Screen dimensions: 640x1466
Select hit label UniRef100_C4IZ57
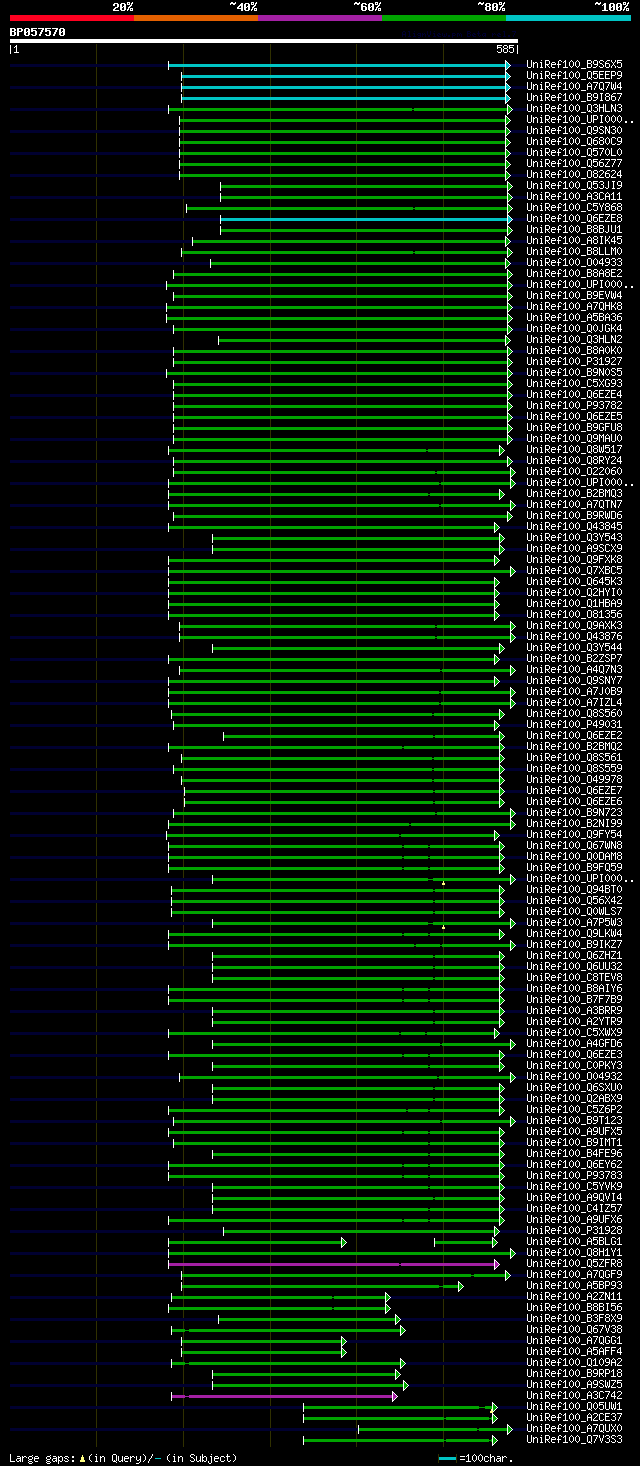click(x=574, y=1208)
